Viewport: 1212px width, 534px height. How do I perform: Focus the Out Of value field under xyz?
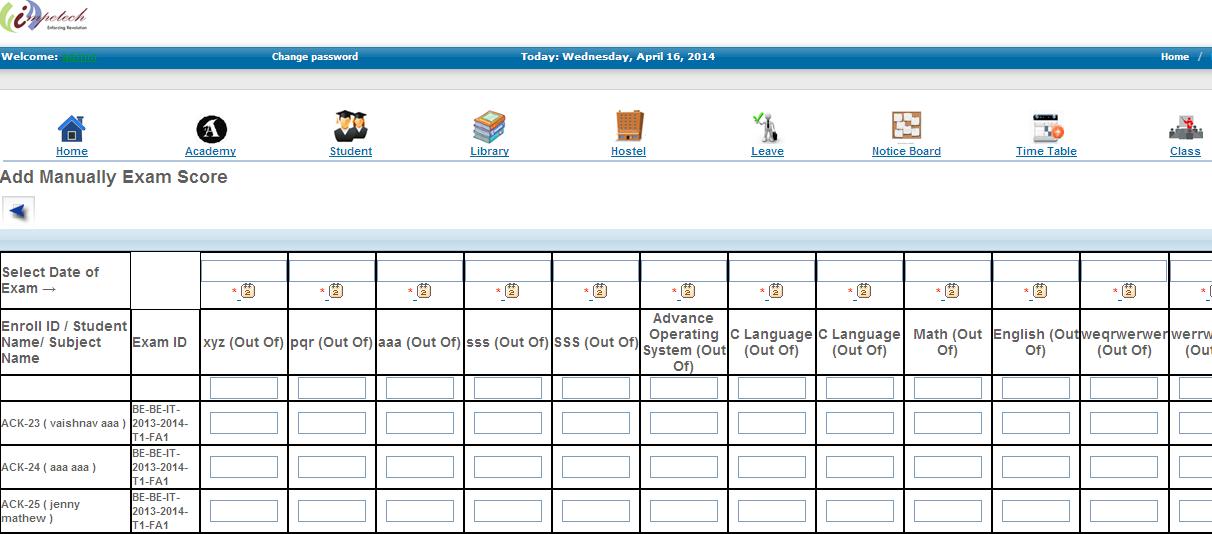[x=244, y=388]
